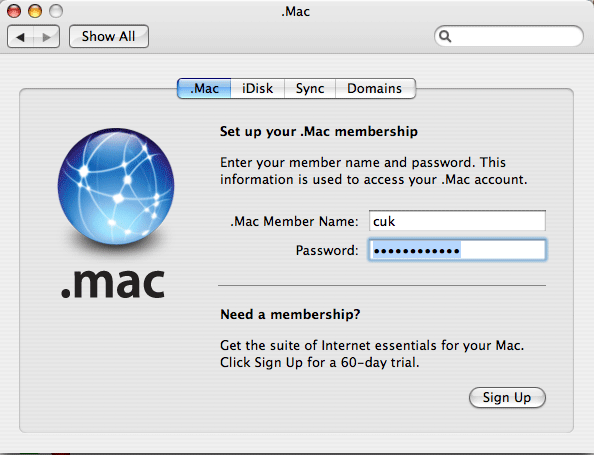The height and width of the screenshot is (455, 594).
Task: Click the "Password:" label
Action: (x=327, y=250)
